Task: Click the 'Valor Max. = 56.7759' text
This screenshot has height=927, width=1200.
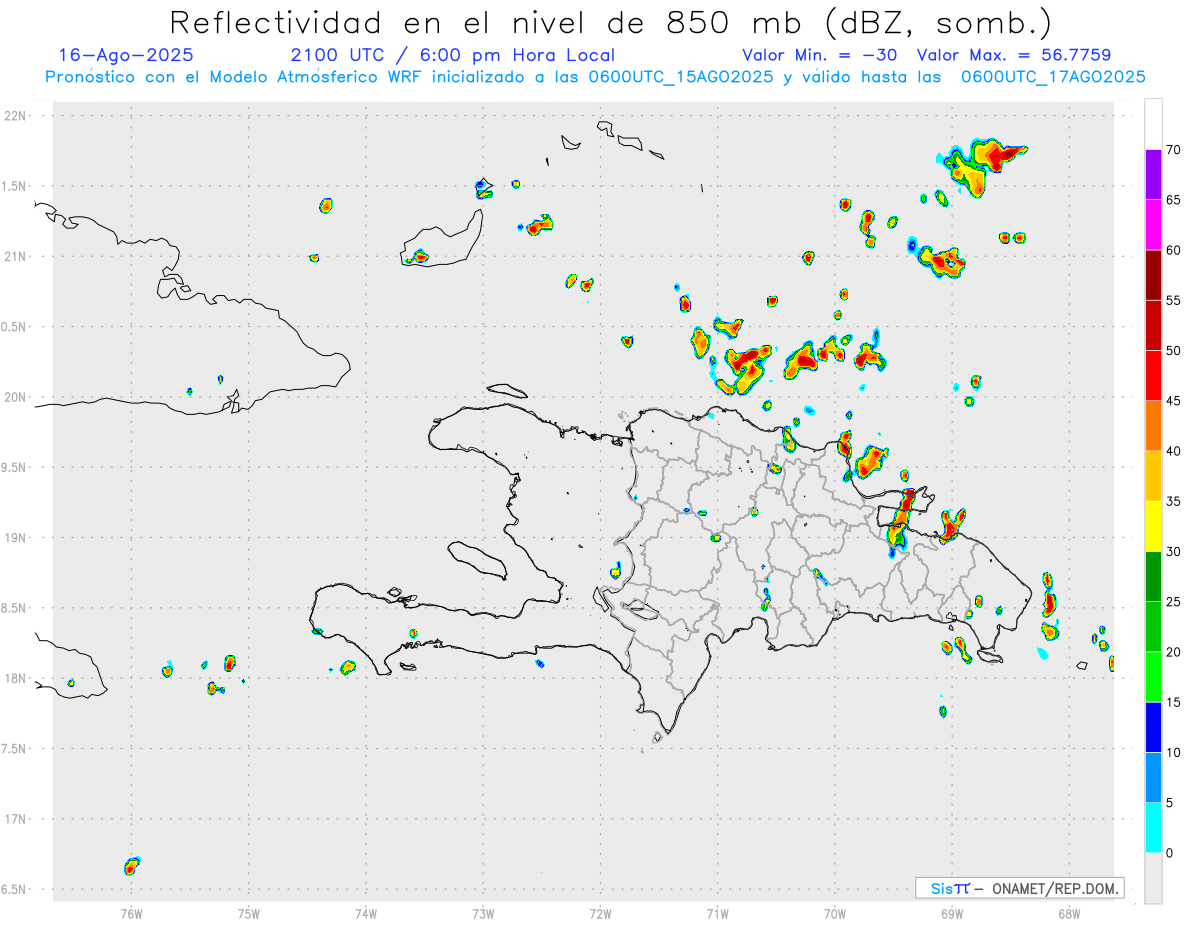Action: [x=1014, y=55]
